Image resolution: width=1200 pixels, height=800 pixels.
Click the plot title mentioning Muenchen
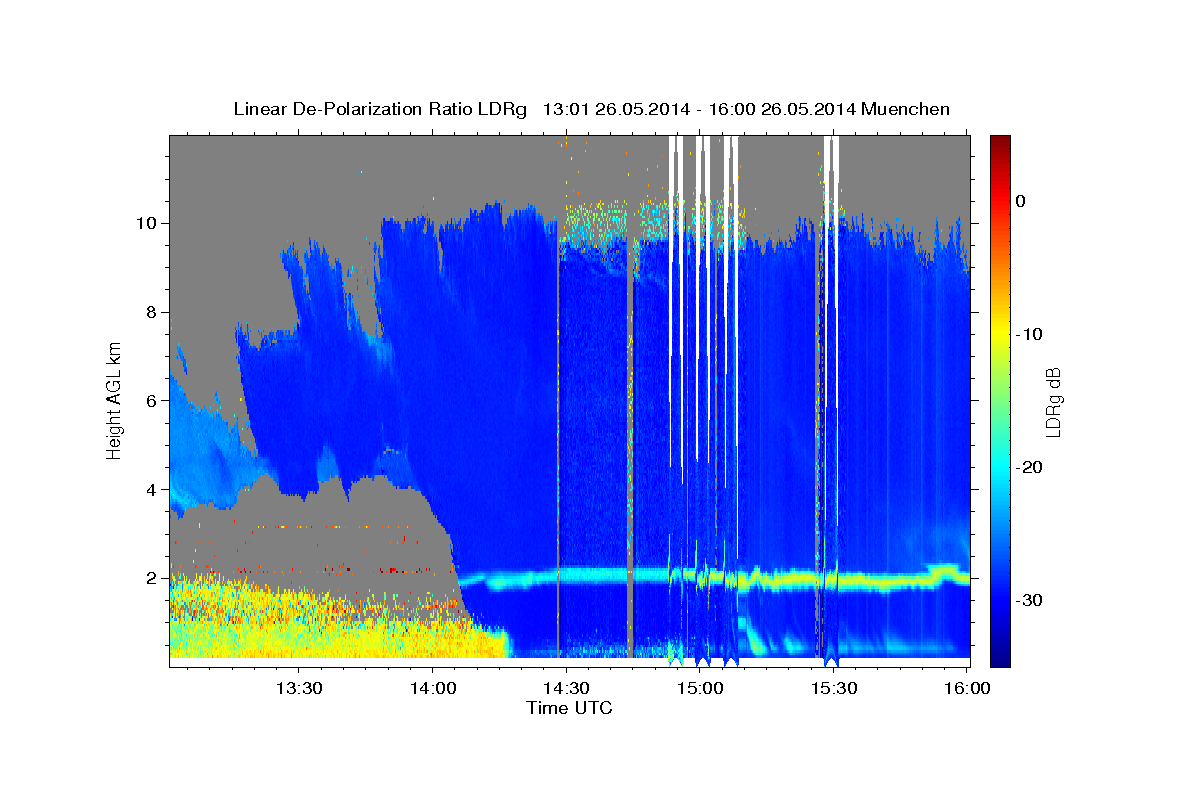click(591, 109)
